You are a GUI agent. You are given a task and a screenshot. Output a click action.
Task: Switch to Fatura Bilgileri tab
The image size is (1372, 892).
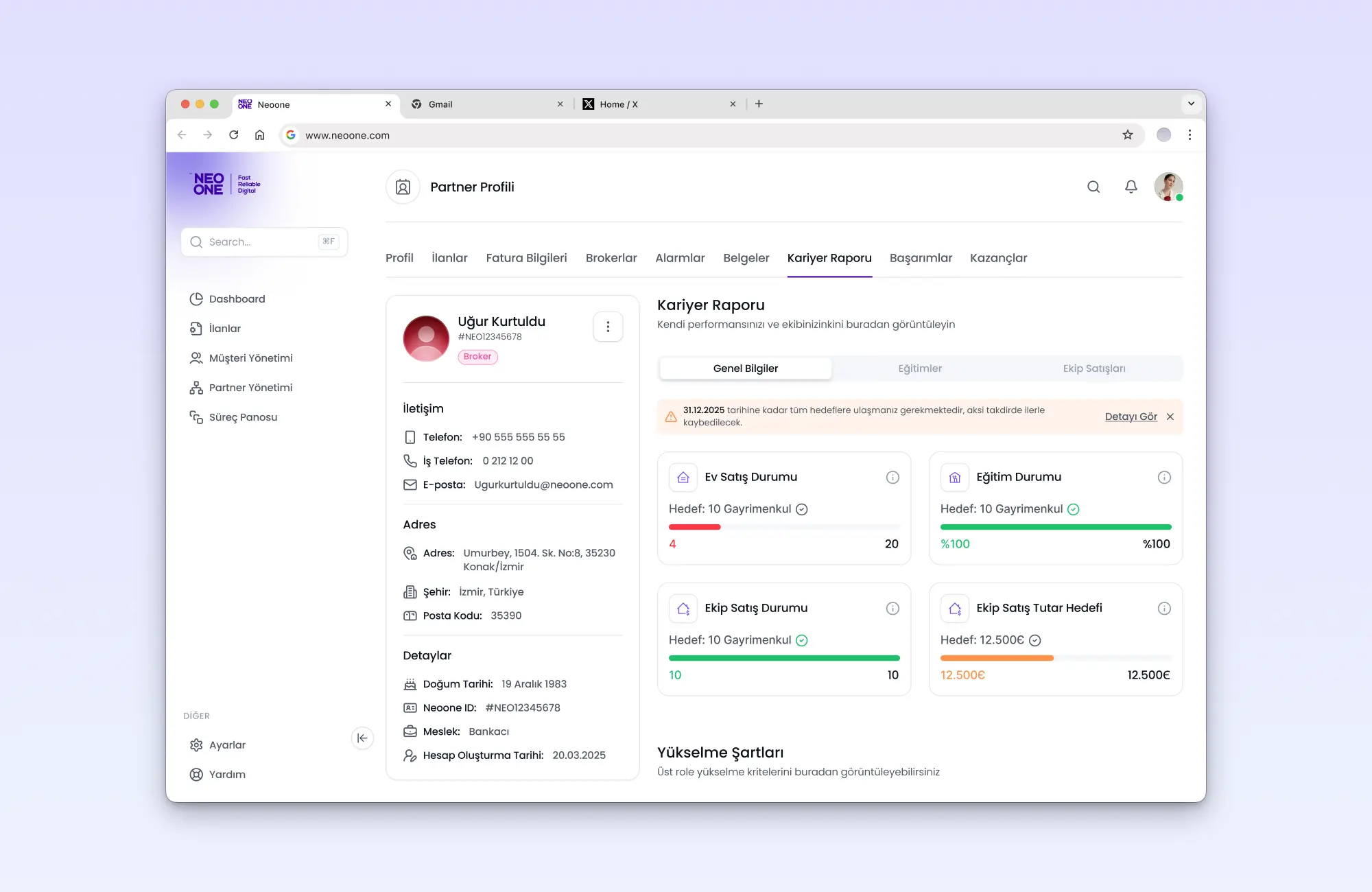(526, 258)
